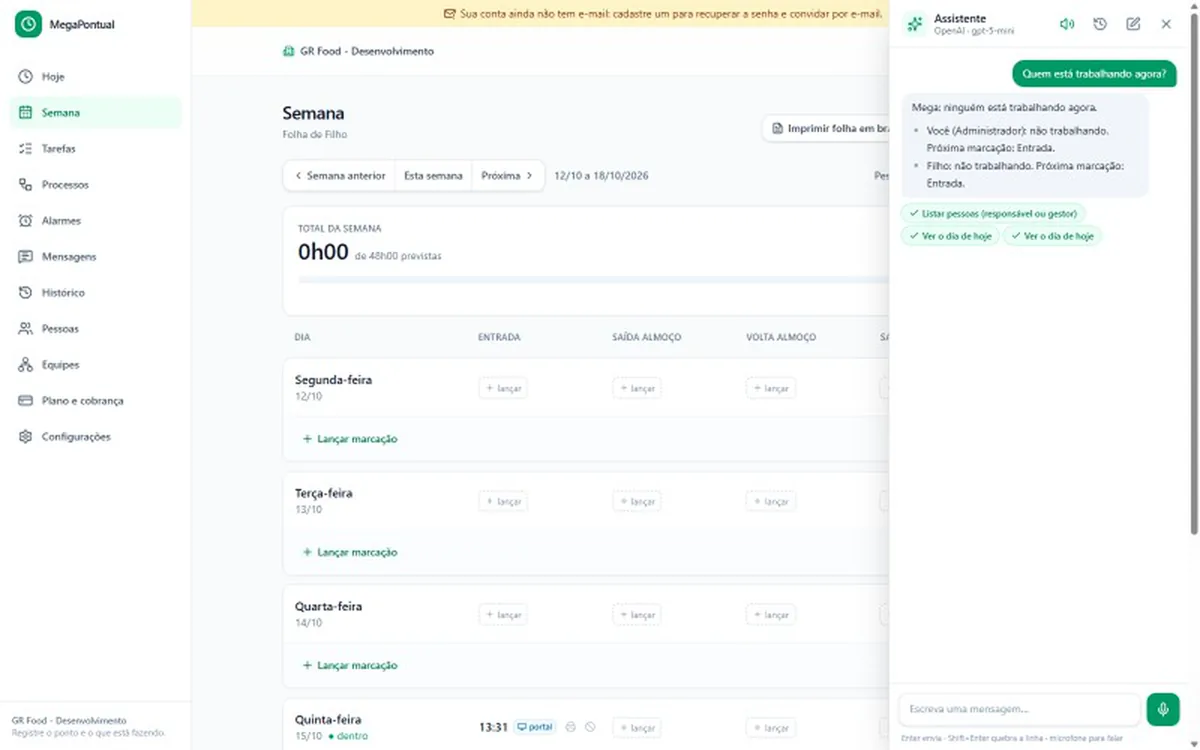The height and width of the screenshot is (750, 1200).
Task: Click the green microphone button
Action: point(1163,709)
